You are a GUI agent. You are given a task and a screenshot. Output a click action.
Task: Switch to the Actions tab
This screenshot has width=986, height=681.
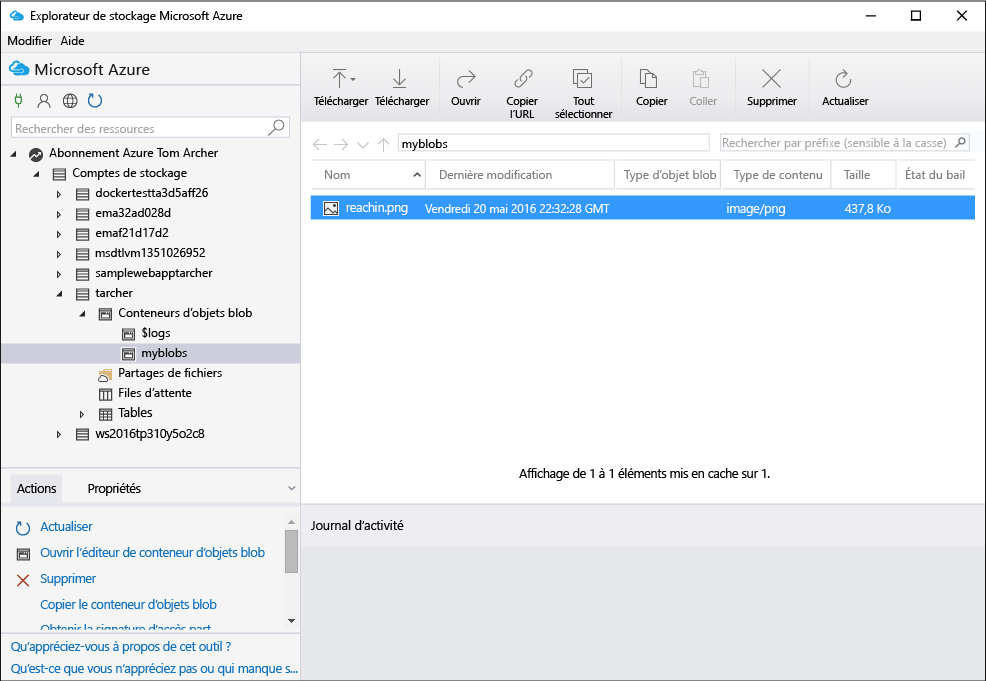tap(36, 489)
